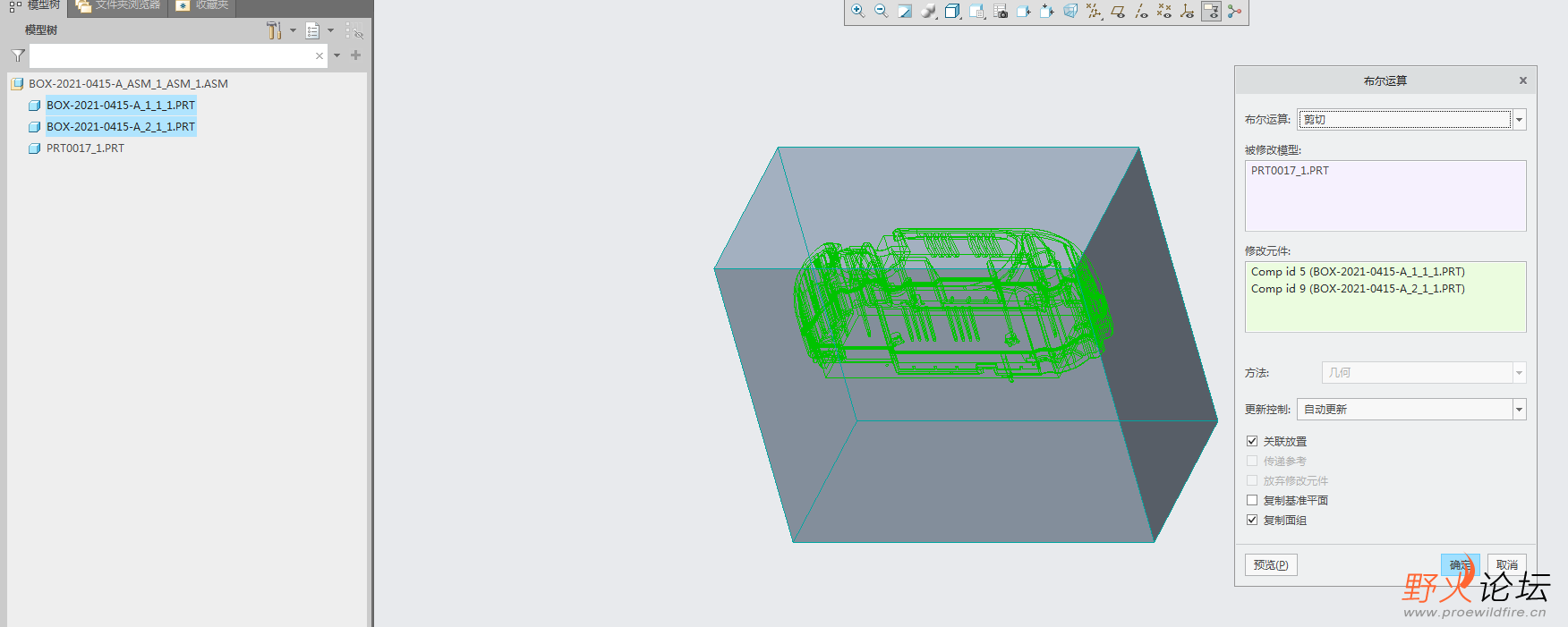Click the Refit view icon
Screen dimensions: 1568x627
tap(905, 11)
